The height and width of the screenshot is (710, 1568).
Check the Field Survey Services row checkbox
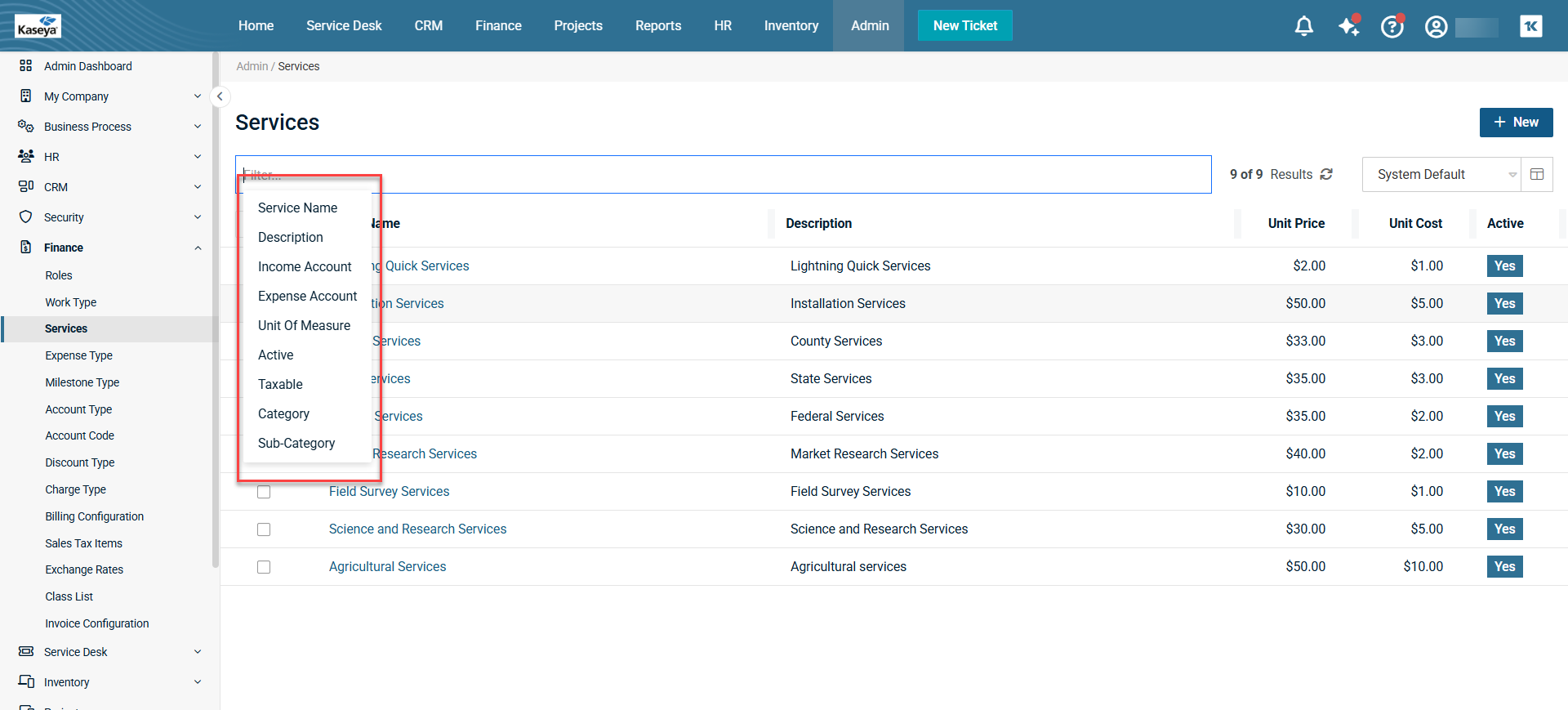[x=264, y=492]
